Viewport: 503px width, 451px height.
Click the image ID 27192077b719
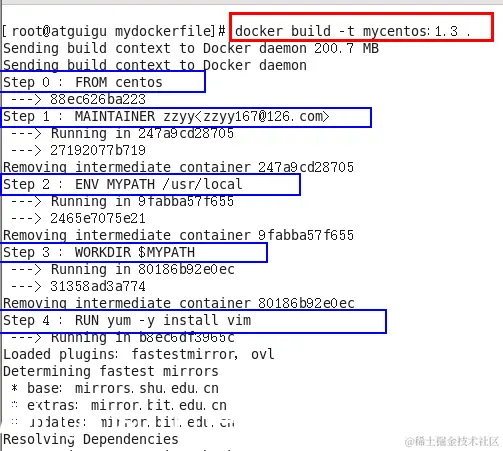click(98, 150)
